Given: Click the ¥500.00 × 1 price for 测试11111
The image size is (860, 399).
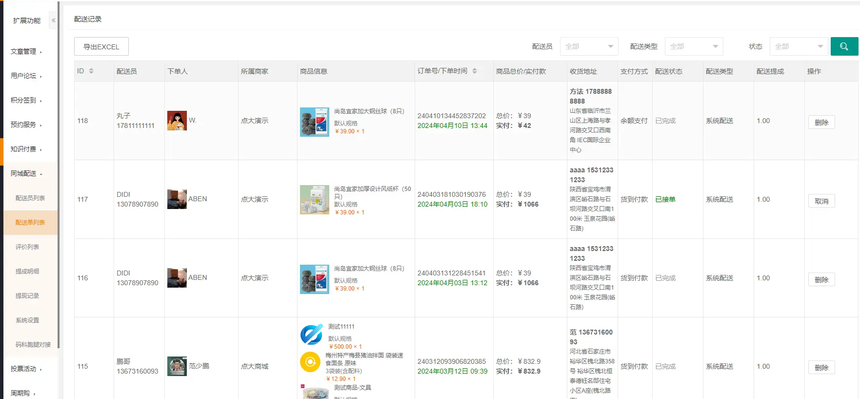Looking at the screenshot, I should pos(345,347).
